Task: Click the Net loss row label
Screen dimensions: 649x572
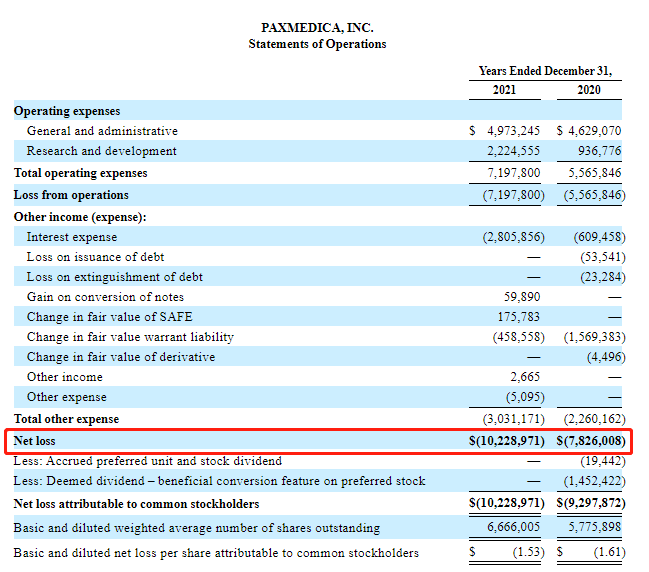Action: (x=34, y=441)
